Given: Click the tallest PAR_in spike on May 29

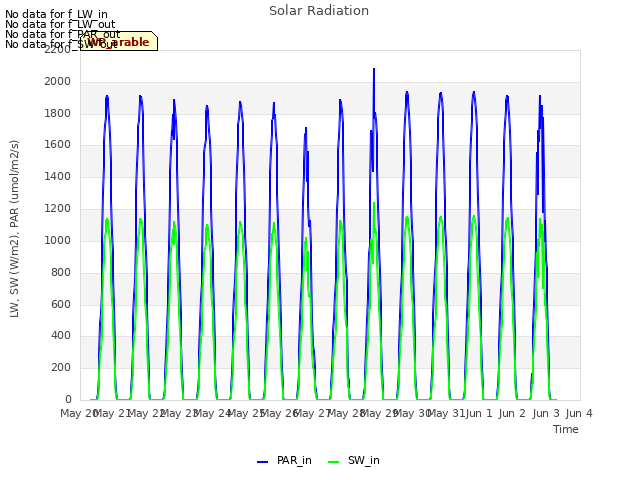Looking at the screenshot, I should click(374, 69).
